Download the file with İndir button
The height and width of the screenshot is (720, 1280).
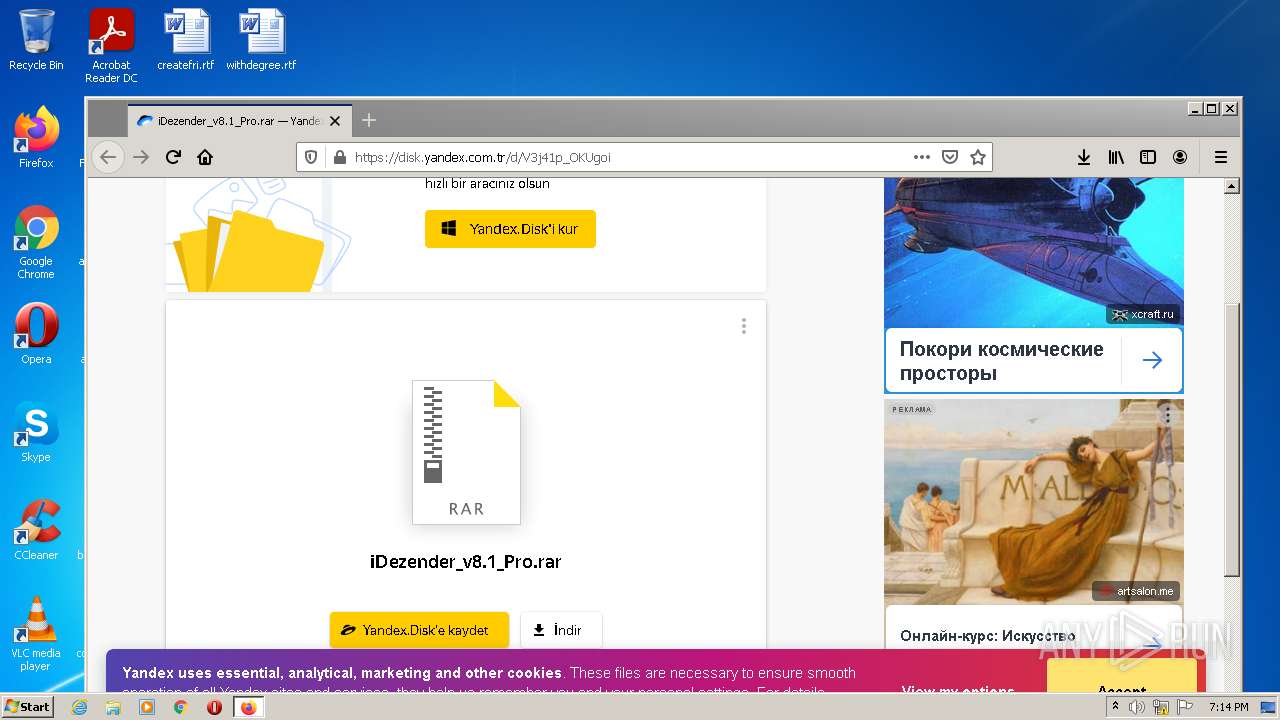(561, 630)
